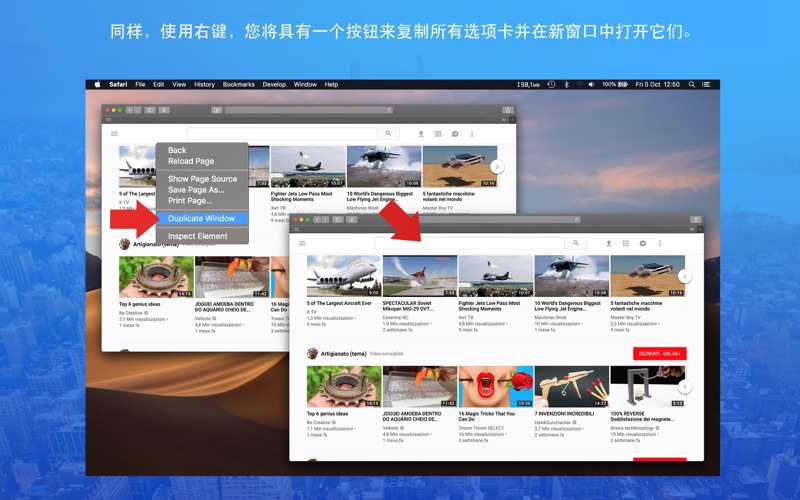Click the Fri 5 Oct 12:50 clock
The width and height of the screenshot is (800, 500).
click(x=657, y=85)
